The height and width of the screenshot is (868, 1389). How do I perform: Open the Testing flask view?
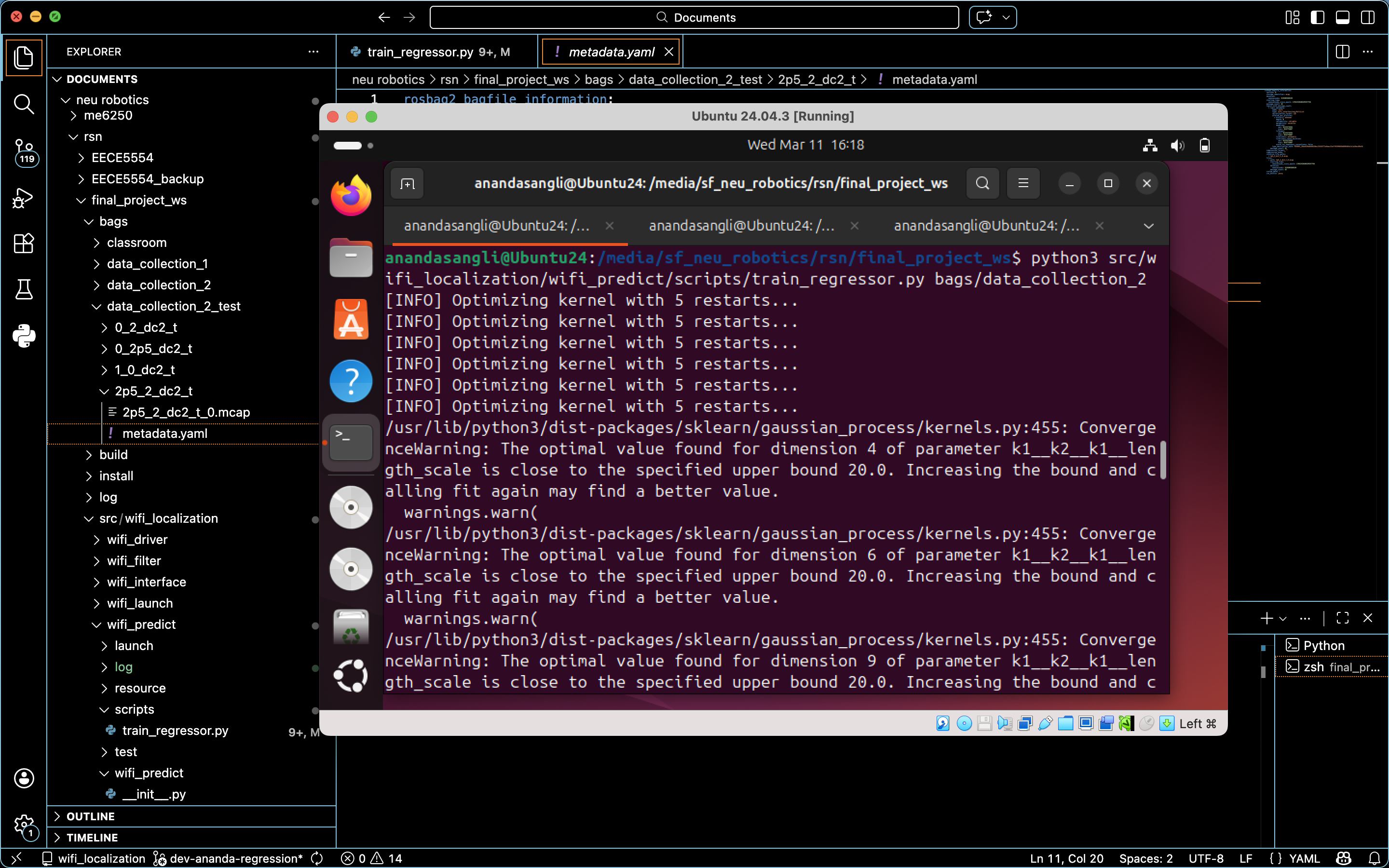pyautogui.click(x=24, y=289)
